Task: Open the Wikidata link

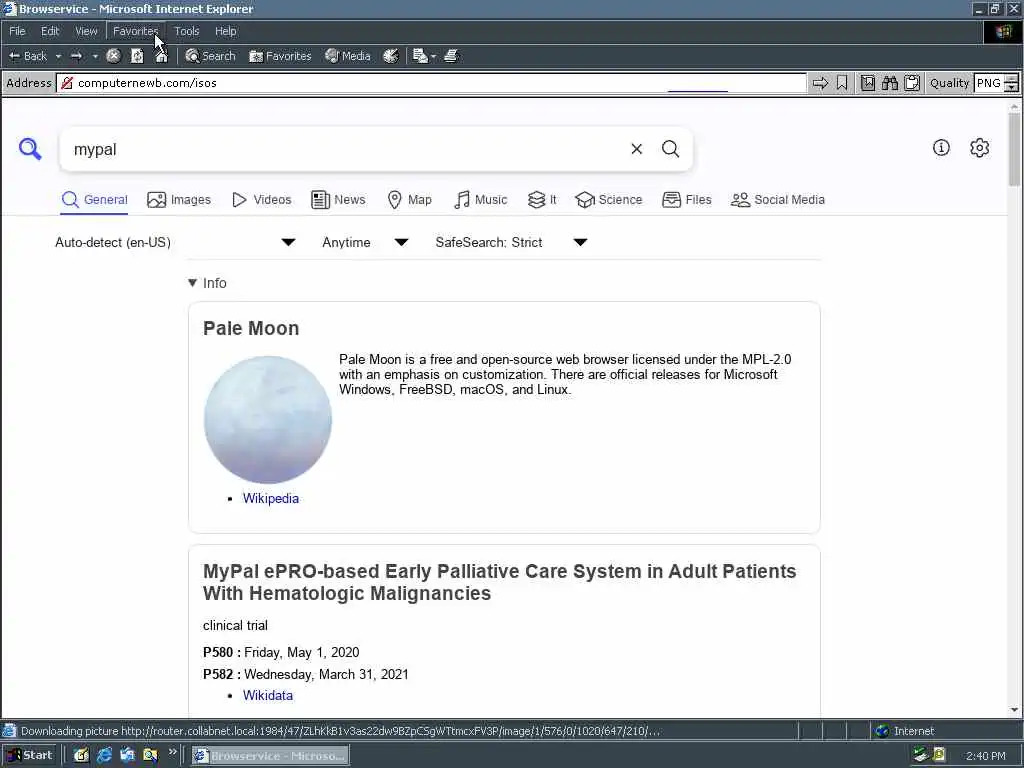Action: pos(268,696)
